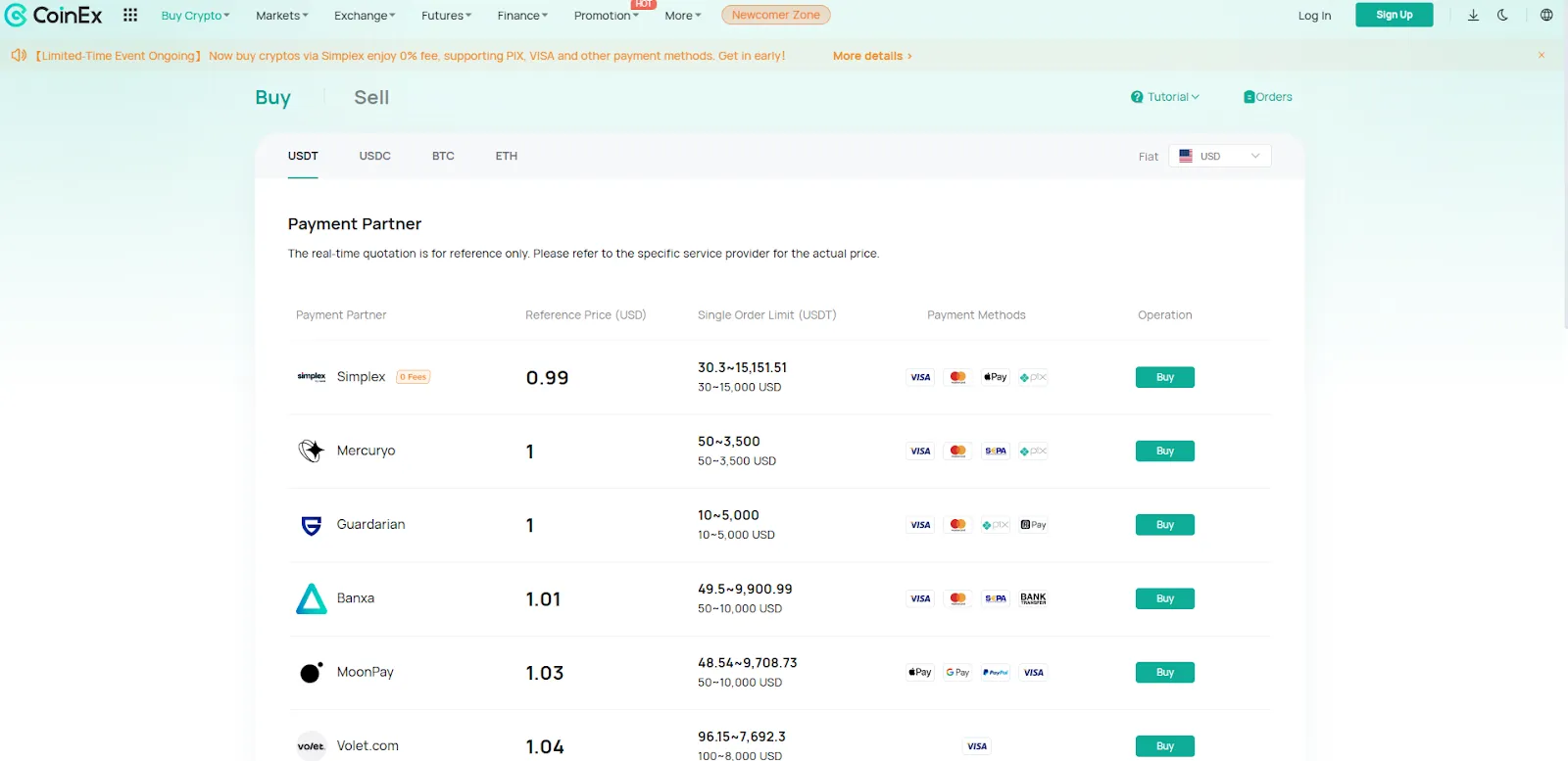Click Buy button for Guardarian
The image size is (1568, 761).
[x=1165, y=525]
